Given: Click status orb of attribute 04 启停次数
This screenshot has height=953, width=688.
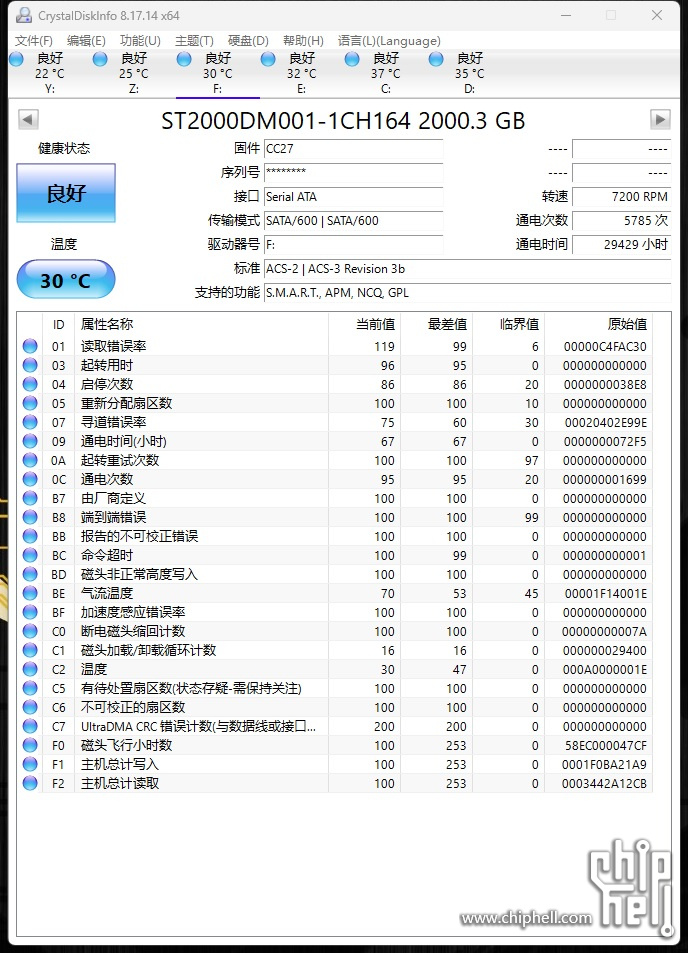Looking at the screenshot, I should tap(30, 384).
